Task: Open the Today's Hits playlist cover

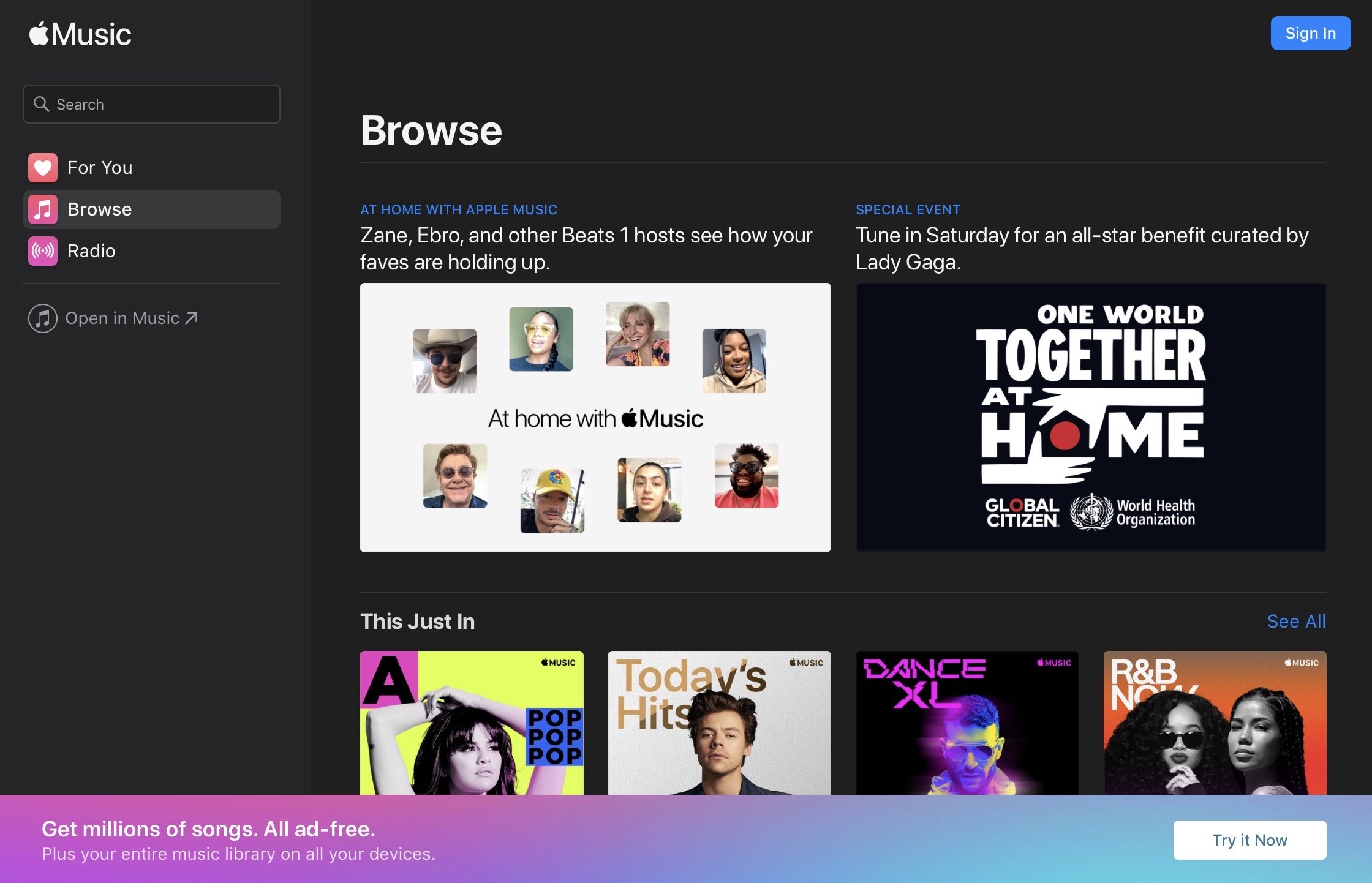Action: pos(719,723)
